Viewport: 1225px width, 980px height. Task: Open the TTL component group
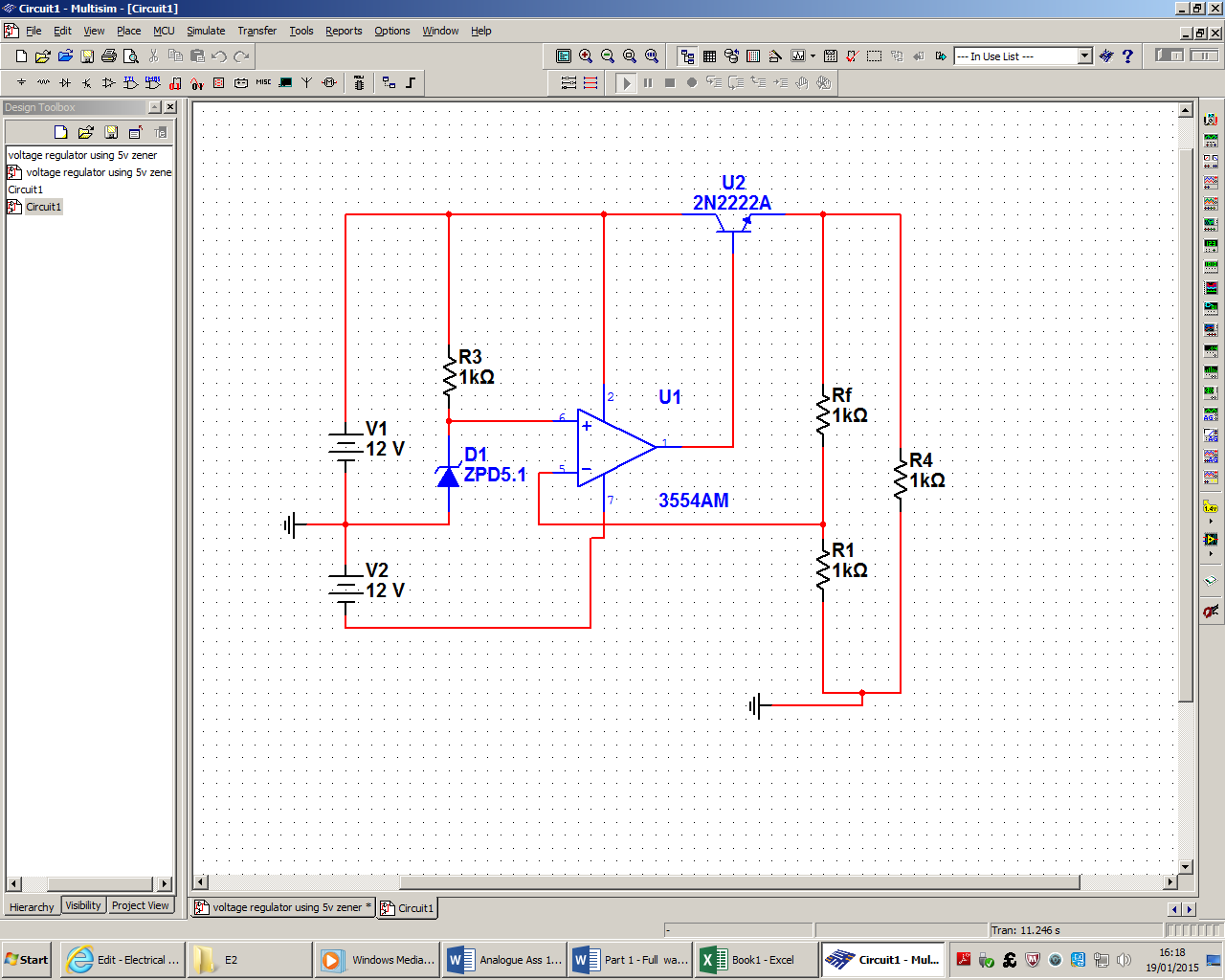point(131,83)
